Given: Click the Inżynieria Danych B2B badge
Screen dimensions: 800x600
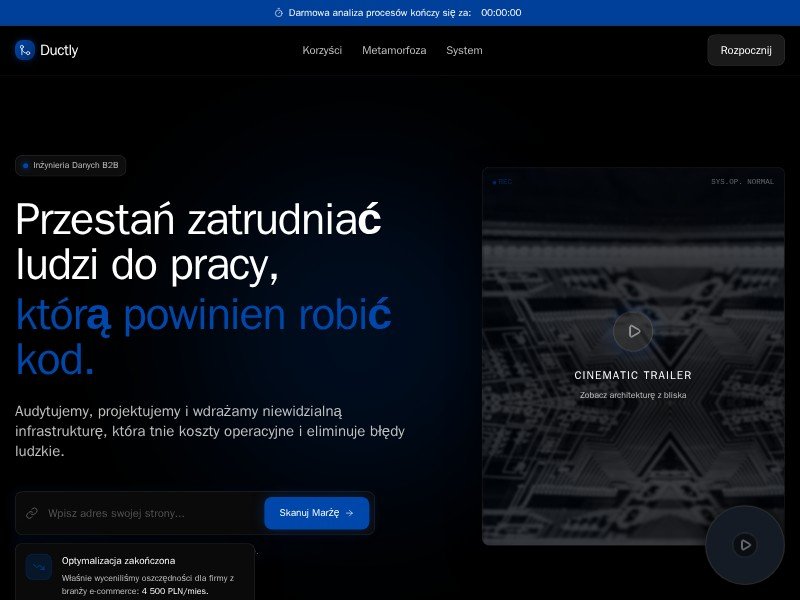Looking at the screenshot, I should click(70, 165).
